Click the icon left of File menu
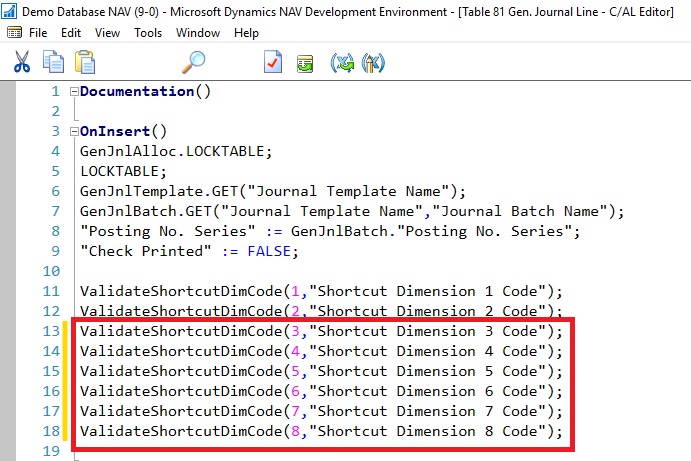Screen dimensions: 691x461 pos(14,33)
